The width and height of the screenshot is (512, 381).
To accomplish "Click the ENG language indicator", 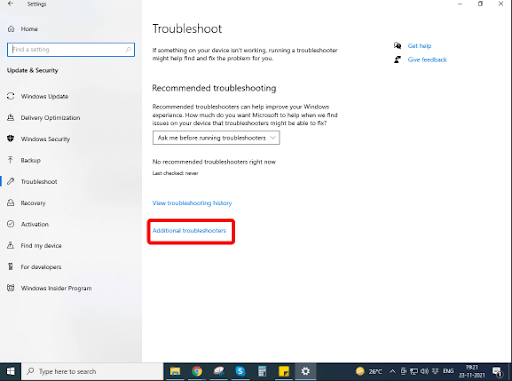I will pyautogui.click(x=448, y=371).
